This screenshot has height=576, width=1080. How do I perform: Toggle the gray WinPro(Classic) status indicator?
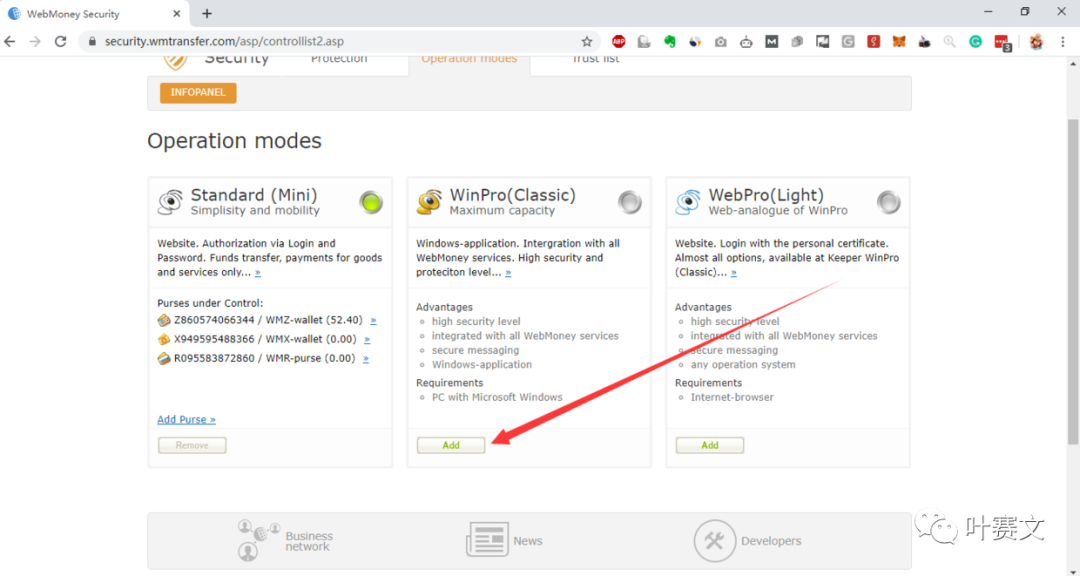[630, 202]
